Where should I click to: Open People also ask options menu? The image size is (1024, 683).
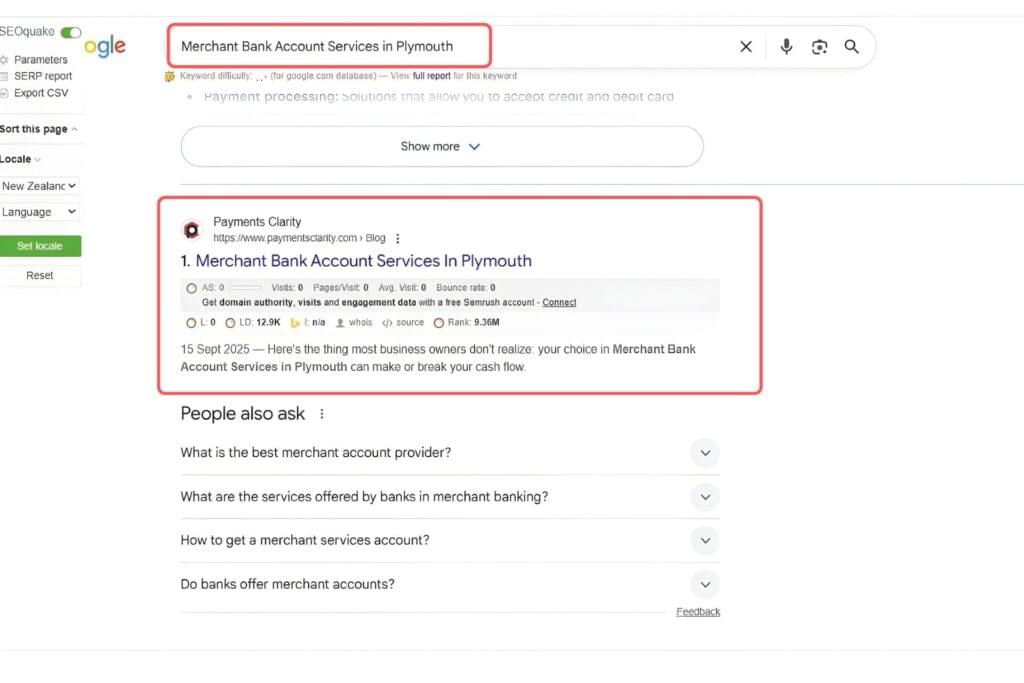322,414
